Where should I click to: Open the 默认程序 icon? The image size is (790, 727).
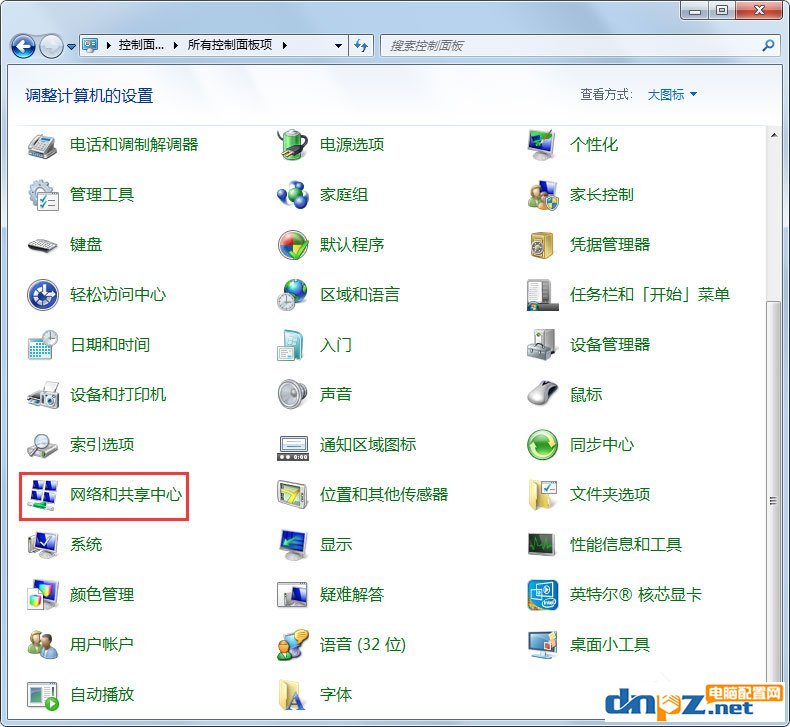[x=293, y=245]
